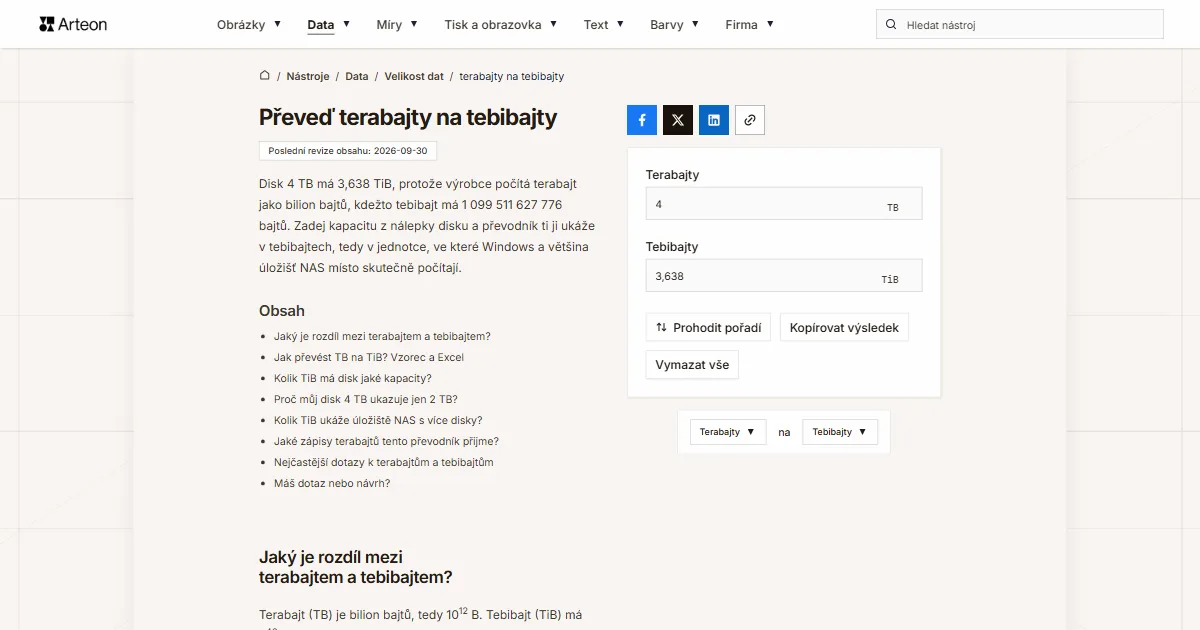Click the Arteon logo
Viewport: 1200px width, 630px height.
[73, 24]
